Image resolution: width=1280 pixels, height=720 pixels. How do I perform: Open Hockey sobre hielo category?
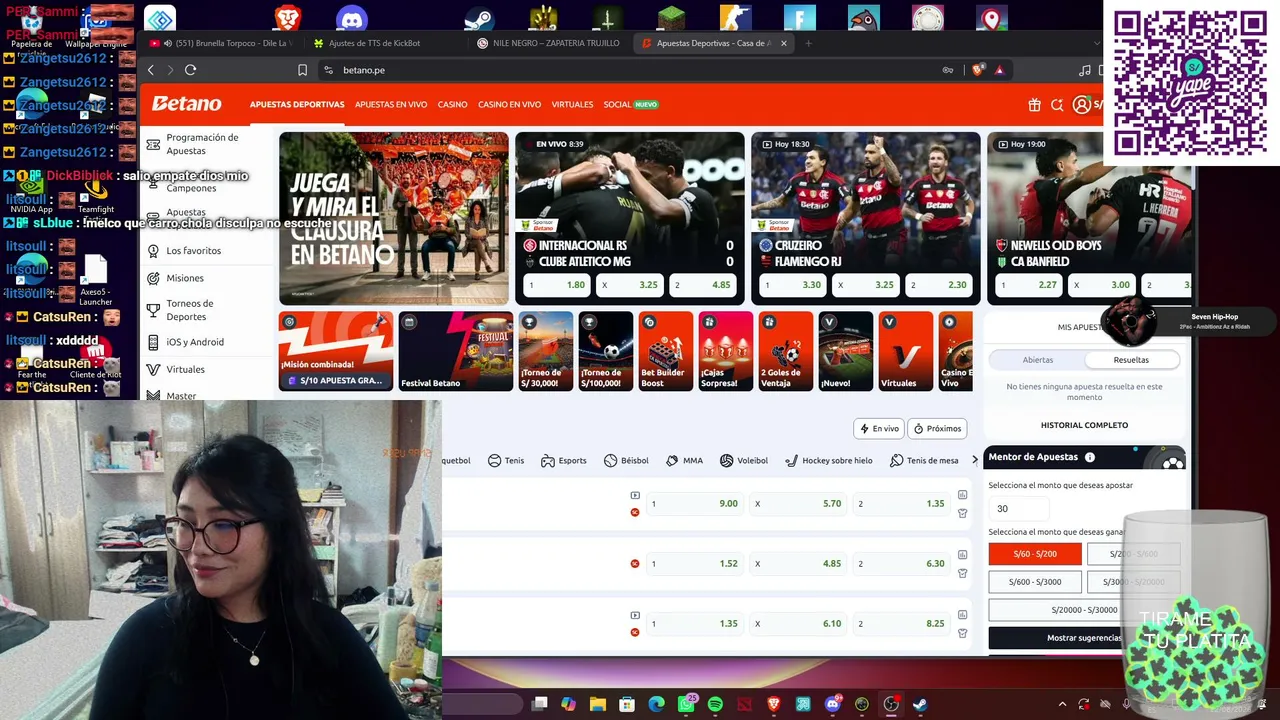829,461
